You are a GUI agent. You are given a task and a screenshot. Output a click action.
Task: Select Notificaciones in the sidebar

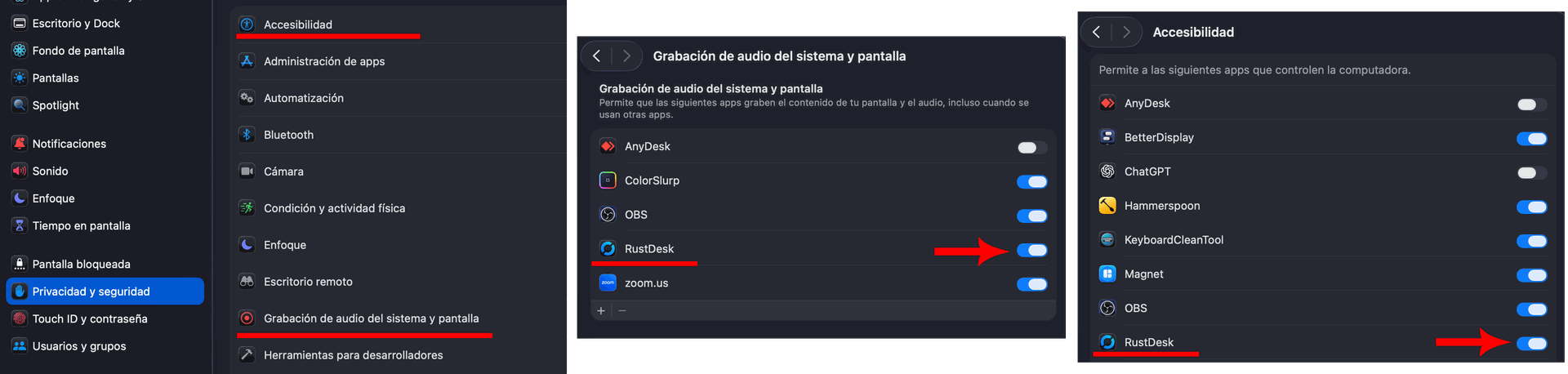pos(69,144)
